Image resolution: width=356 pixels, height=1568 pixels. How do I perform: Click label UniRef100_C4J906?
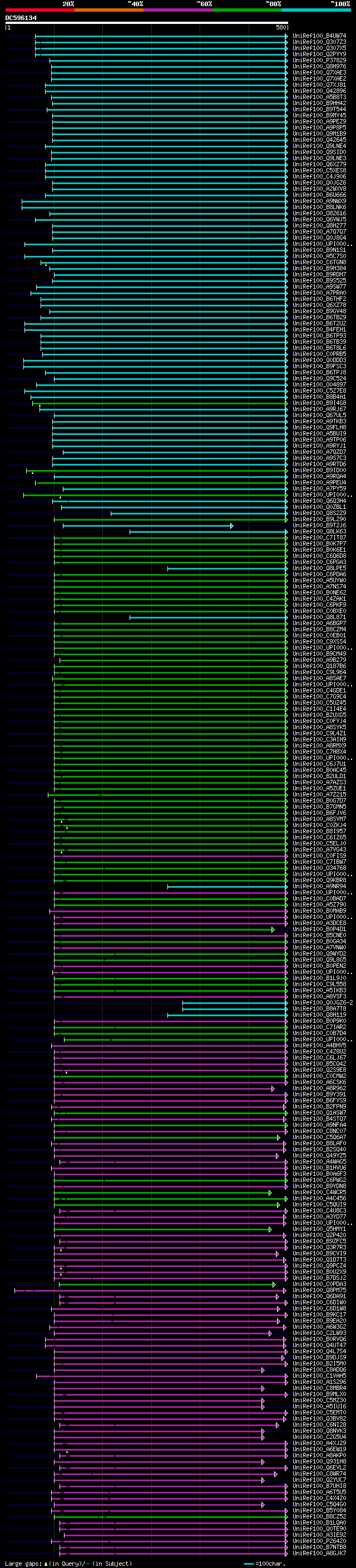pos(319,176)
